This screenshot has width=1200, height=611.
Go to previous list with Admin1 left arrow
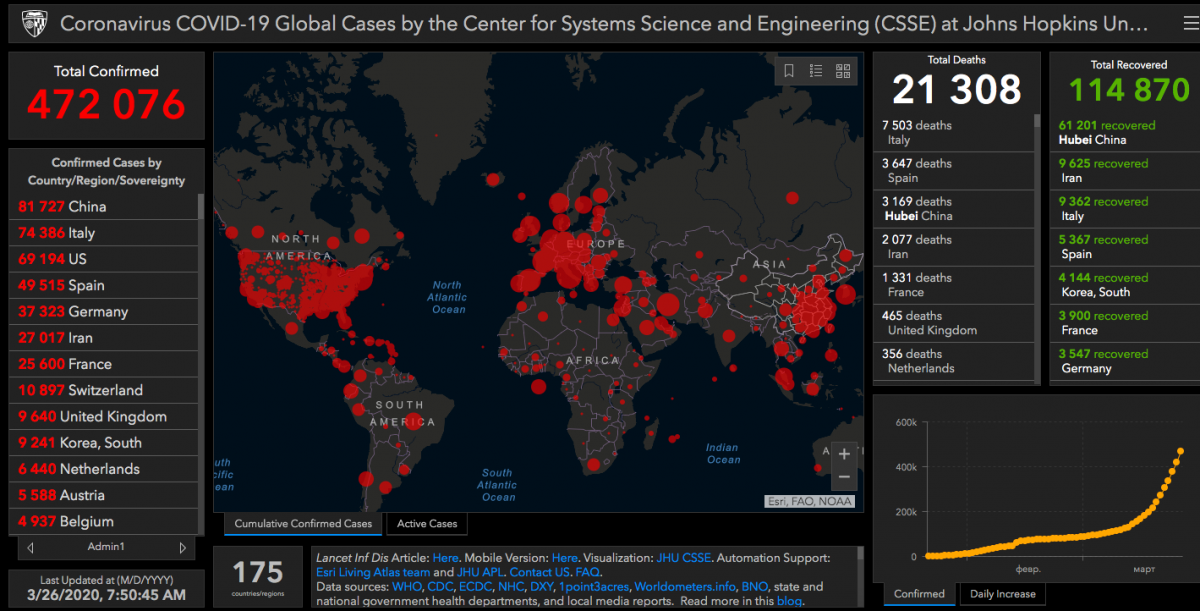pos(31,548)
